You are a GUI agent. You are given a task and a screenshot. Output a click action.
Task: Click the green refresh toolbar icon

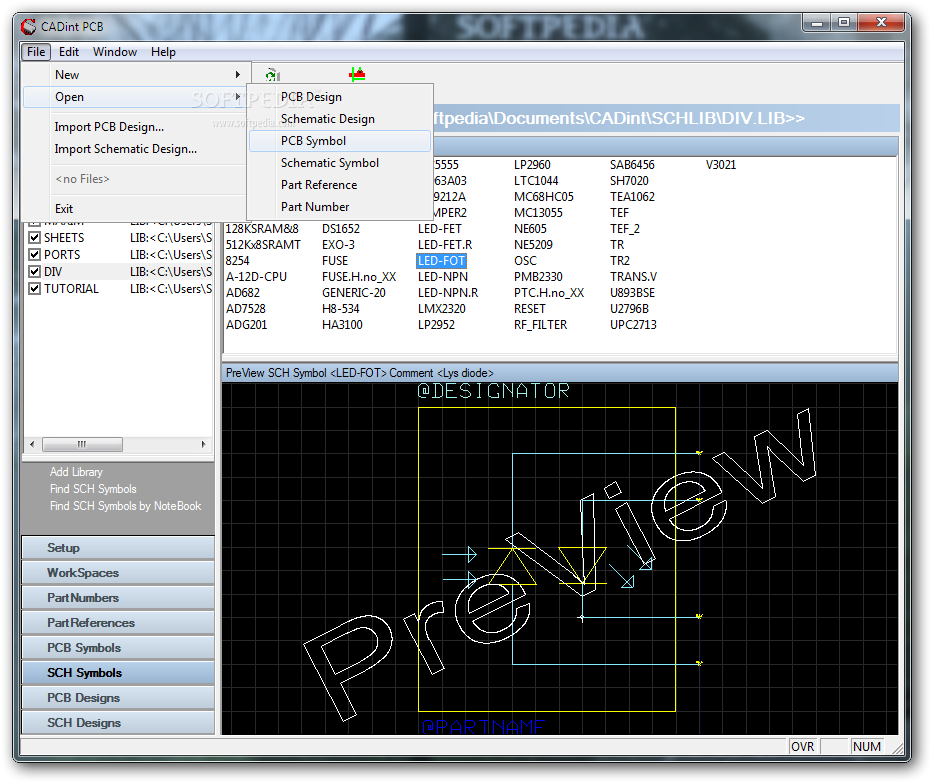[272, 75]
